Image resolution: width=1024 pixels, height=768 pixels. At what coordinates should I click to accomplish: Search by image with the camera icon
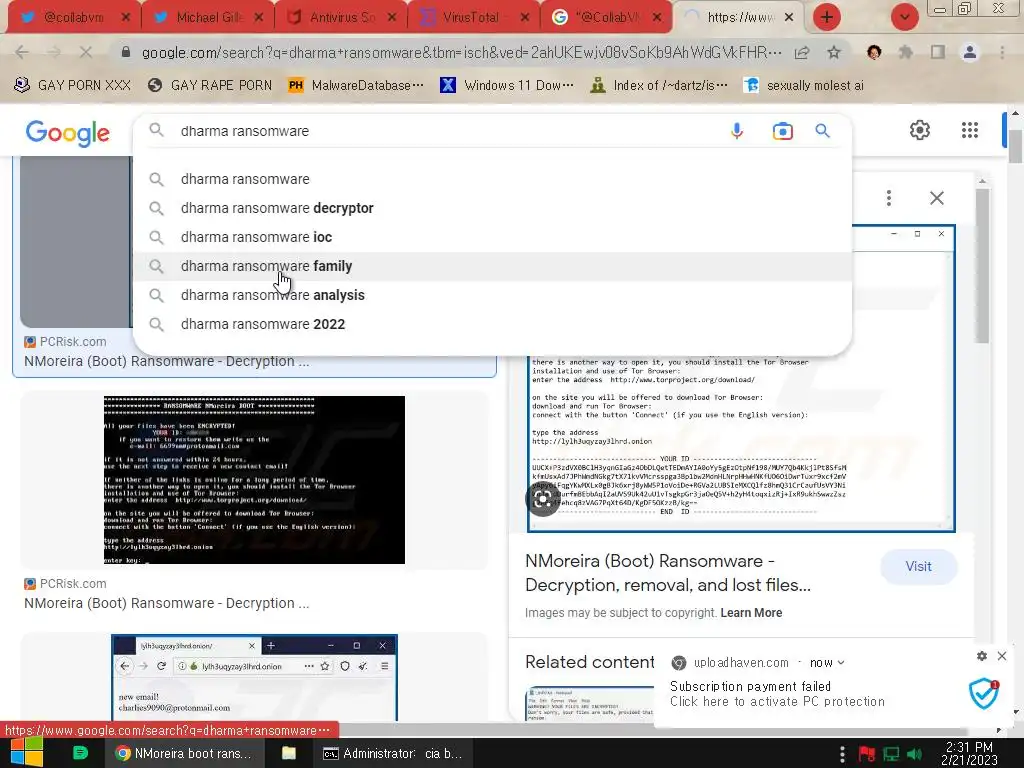pos(782,131)
